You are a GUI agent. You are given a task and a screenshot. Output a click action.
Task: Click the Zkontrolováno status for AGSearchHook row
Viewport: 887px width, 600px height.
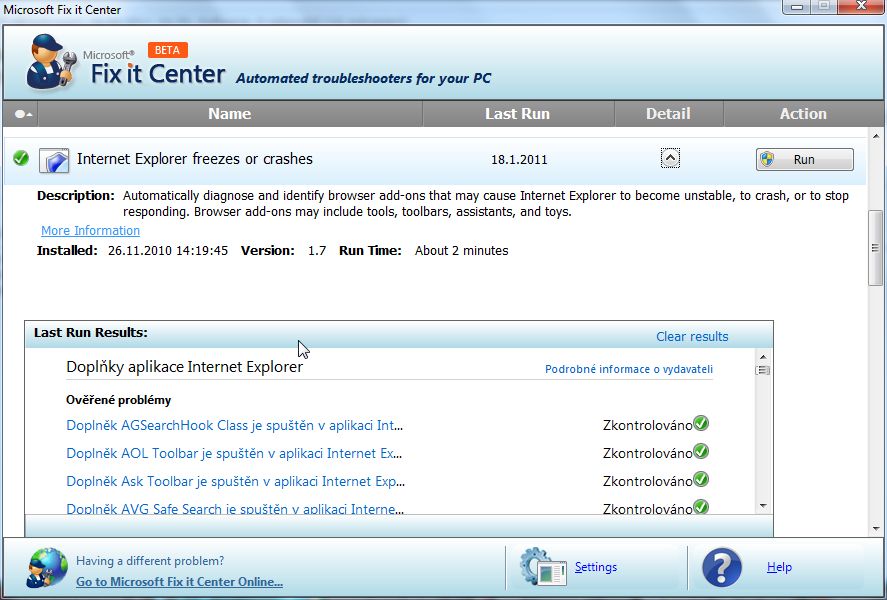pyautogui.click(x=647, y=425)
